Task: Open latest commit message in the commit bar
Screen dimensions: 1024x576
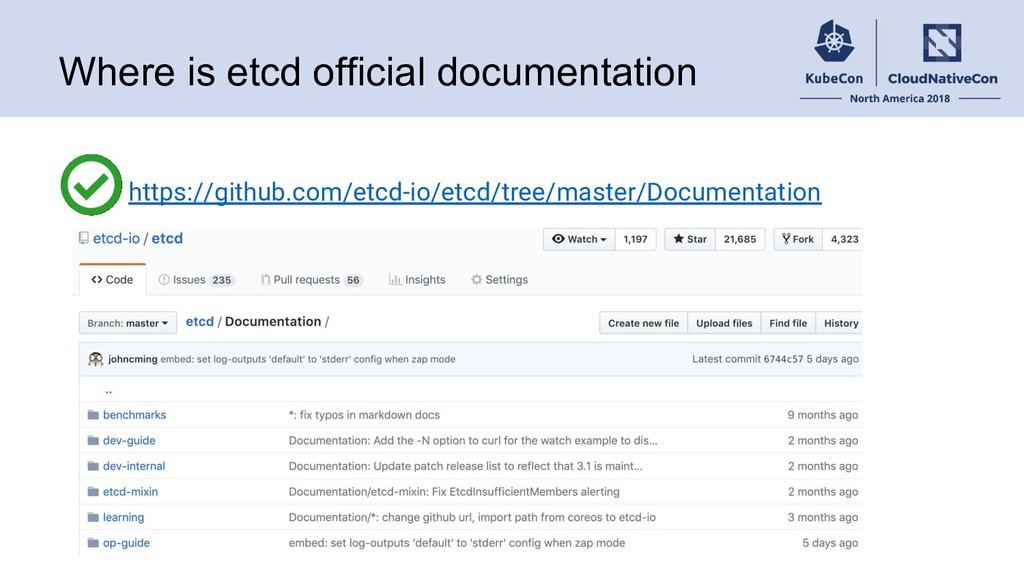Action: tap(308, 359)
